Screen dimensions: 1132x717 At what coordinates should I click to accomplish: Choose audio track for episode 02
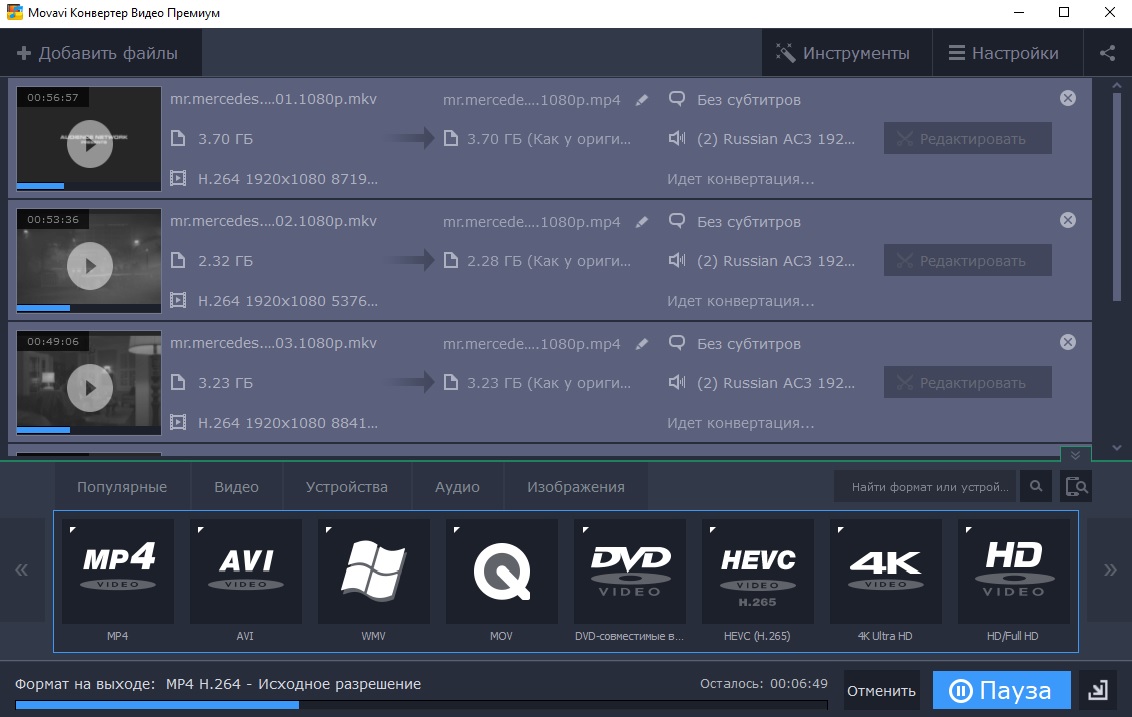click(762, 261)
